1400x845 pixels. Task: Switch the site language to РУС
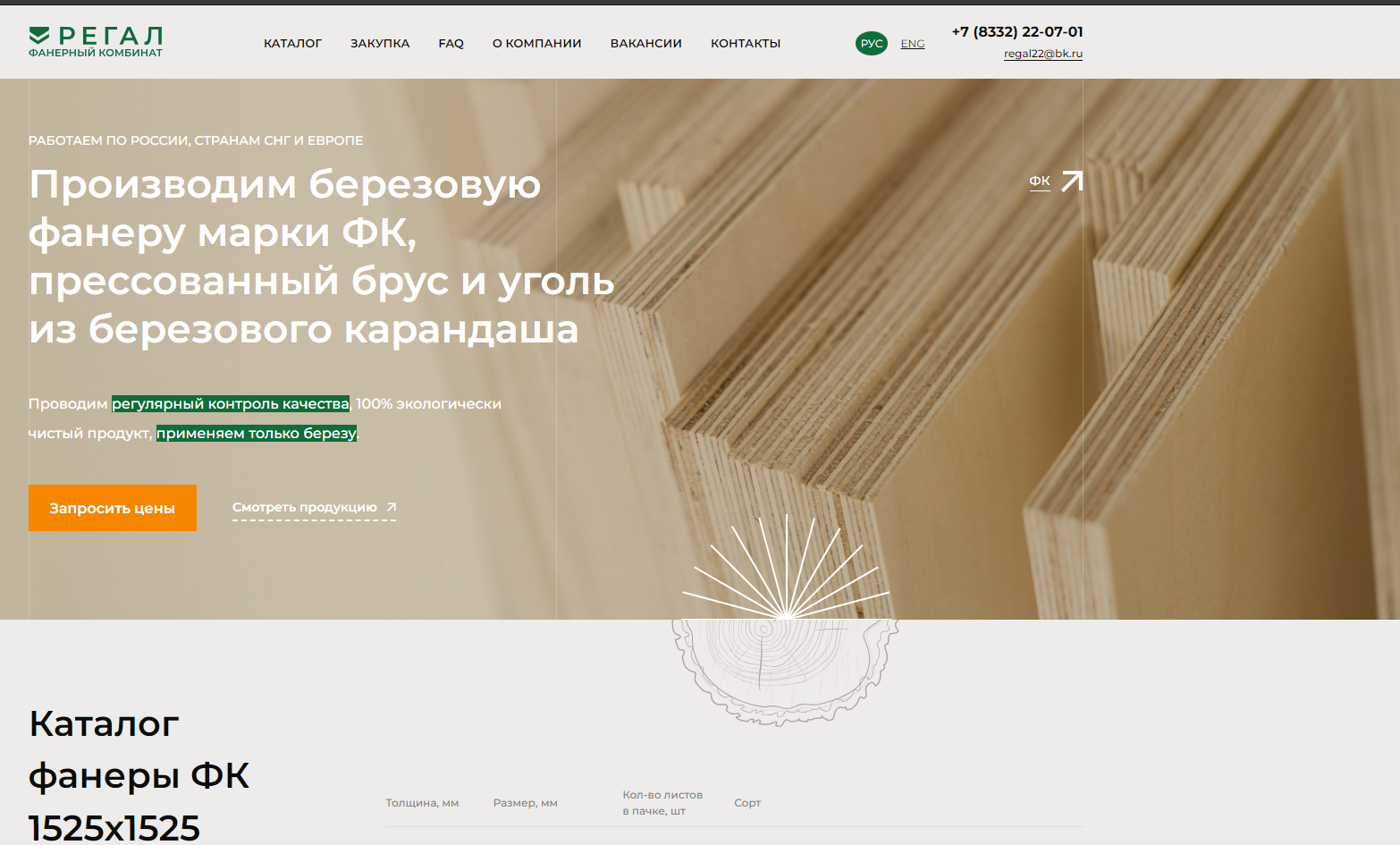(871, 44)
